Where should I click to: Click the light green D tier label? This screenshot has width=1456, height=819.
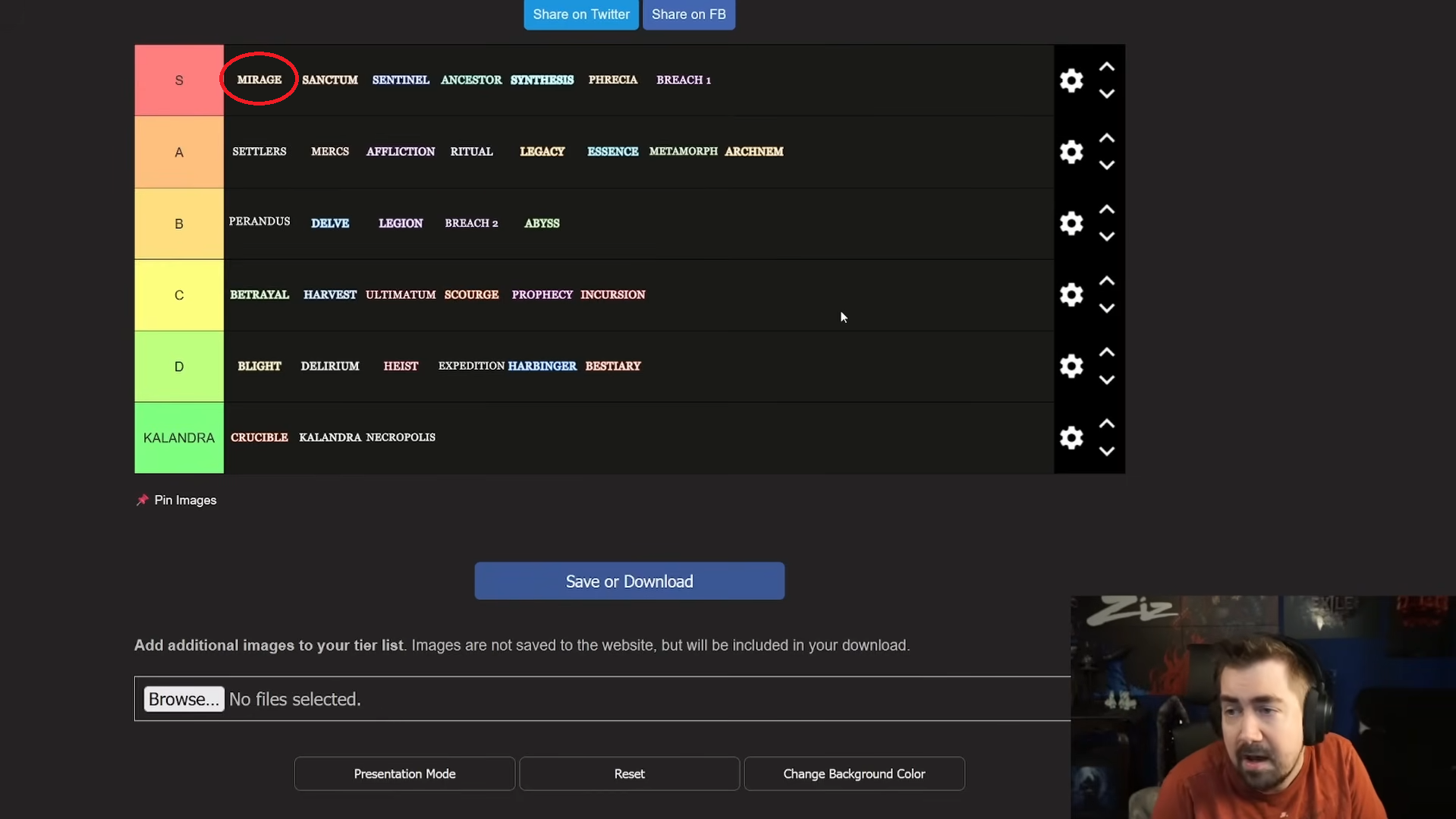tap(179, 367)
